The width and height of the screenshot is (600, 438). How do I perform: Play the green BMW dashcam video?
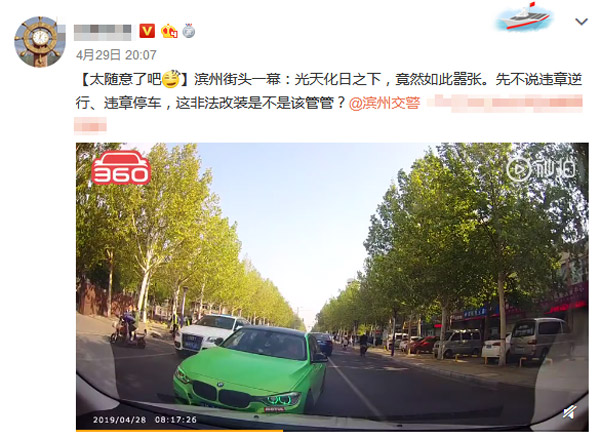(x=332, y=287)
